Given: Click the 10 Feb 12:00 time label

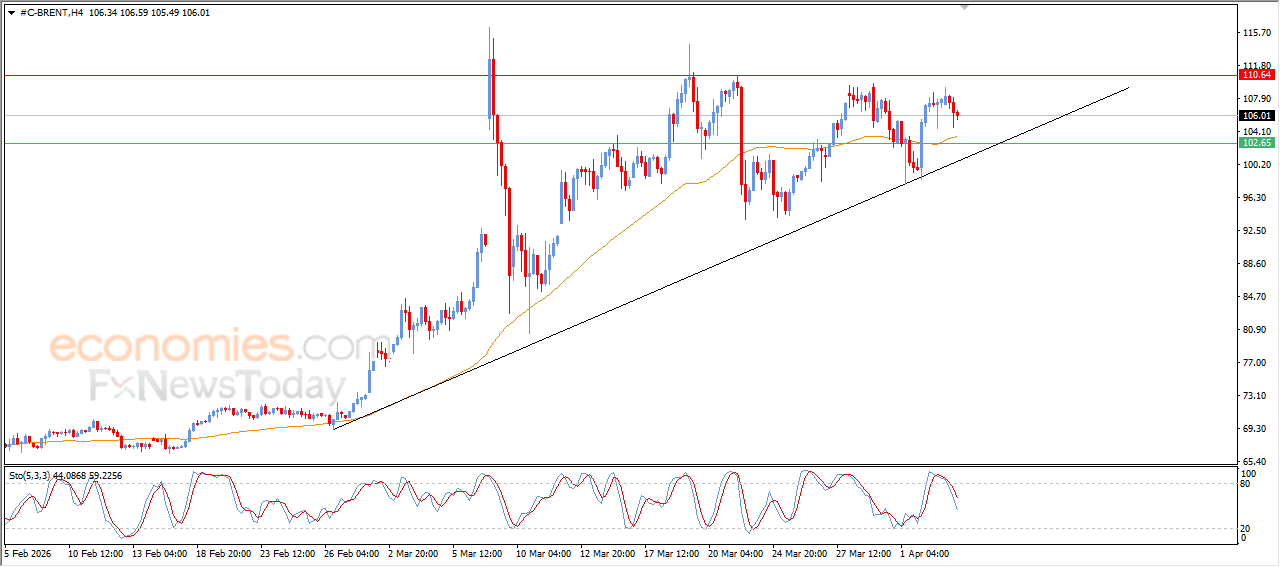Looking at the screenshot, I should (95, 552).
